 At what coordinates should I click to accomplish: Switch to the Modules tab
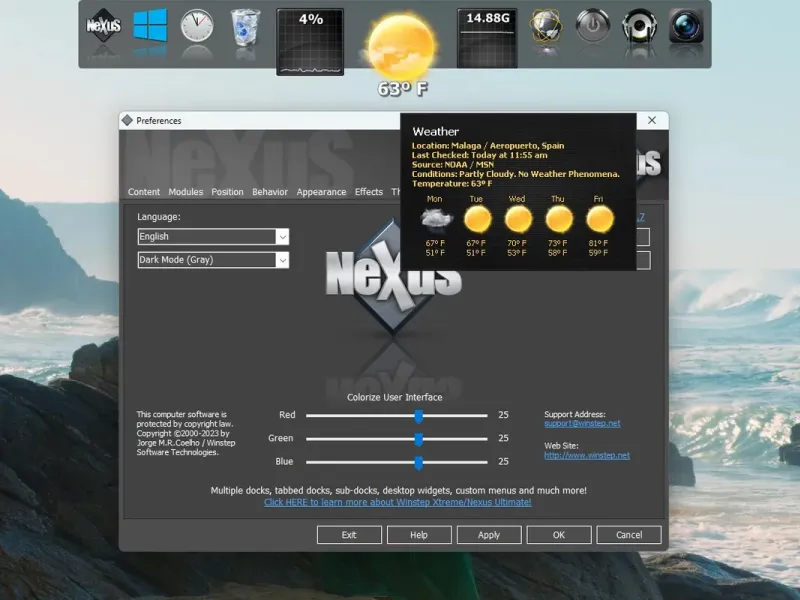coord(186,192)
